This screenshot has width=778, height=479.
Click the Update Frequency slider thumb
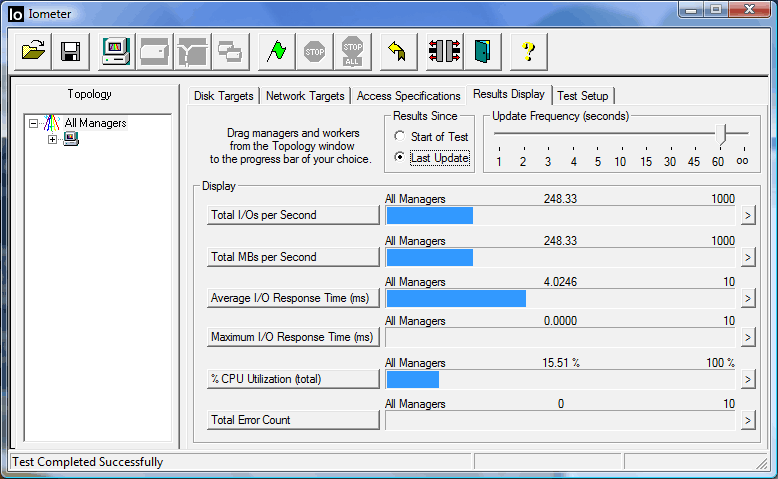coord(720,134)
